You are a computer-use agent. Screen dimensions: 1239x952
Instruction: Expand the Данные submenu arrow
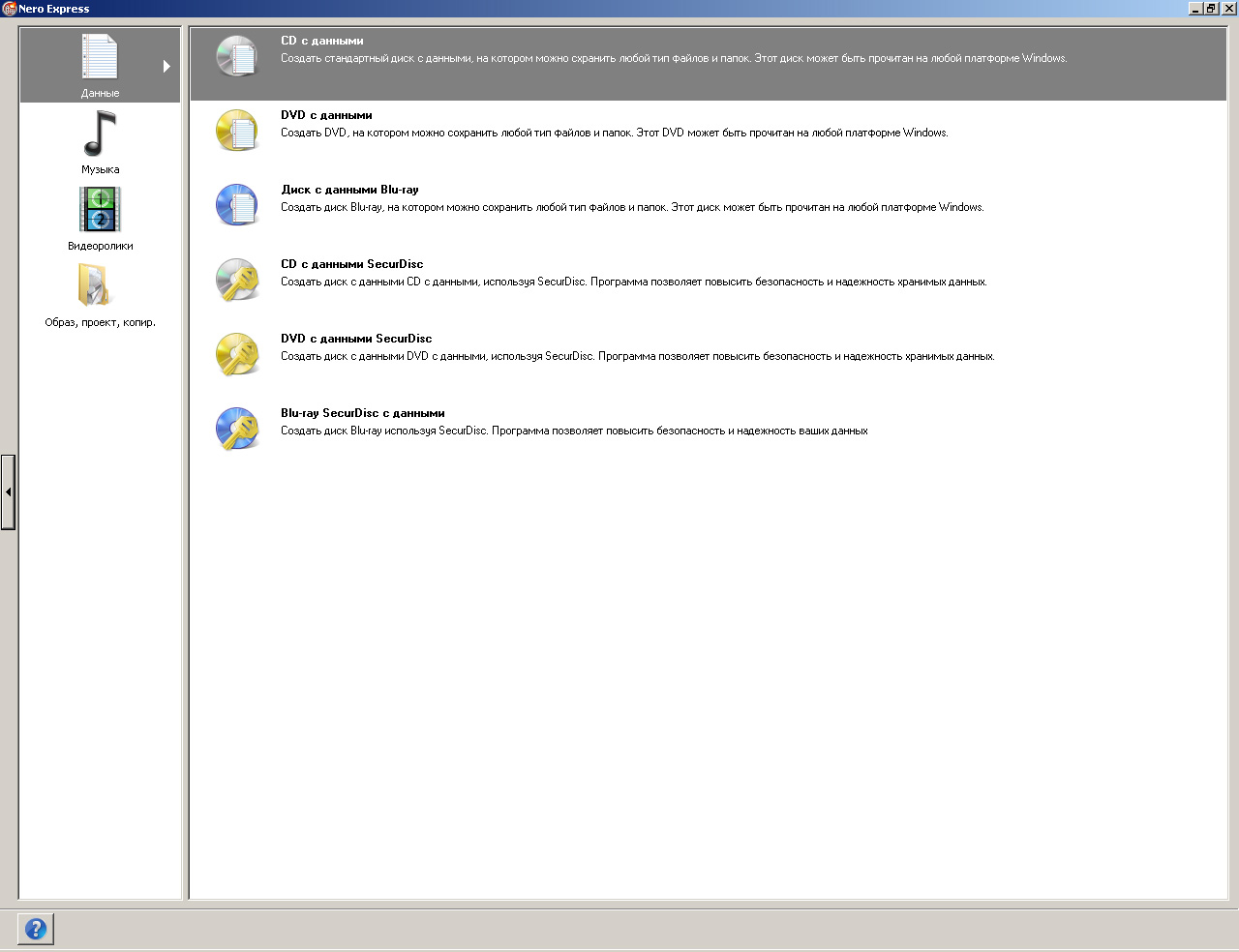click(166, 66)
